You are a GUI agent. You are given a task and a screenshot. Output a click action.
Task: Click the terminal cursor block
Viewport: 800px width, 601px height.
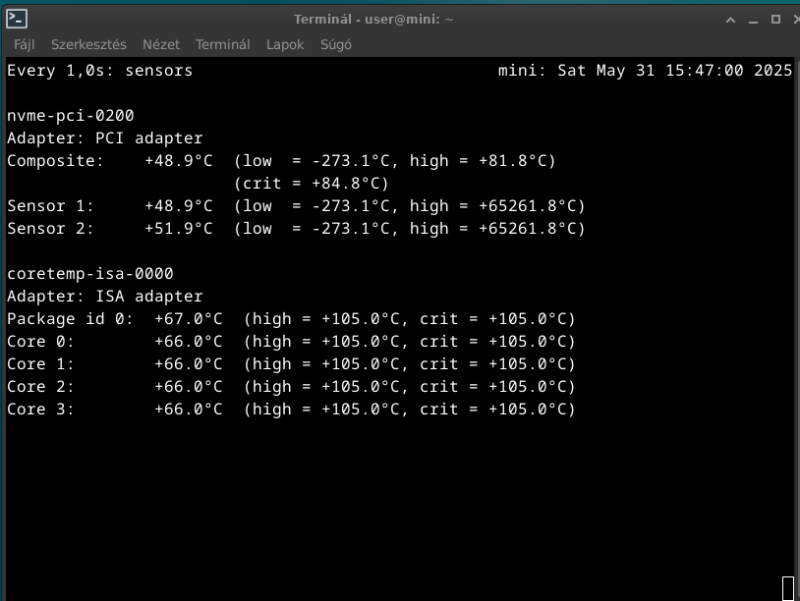pyautogui.click(x=788, y=588)
